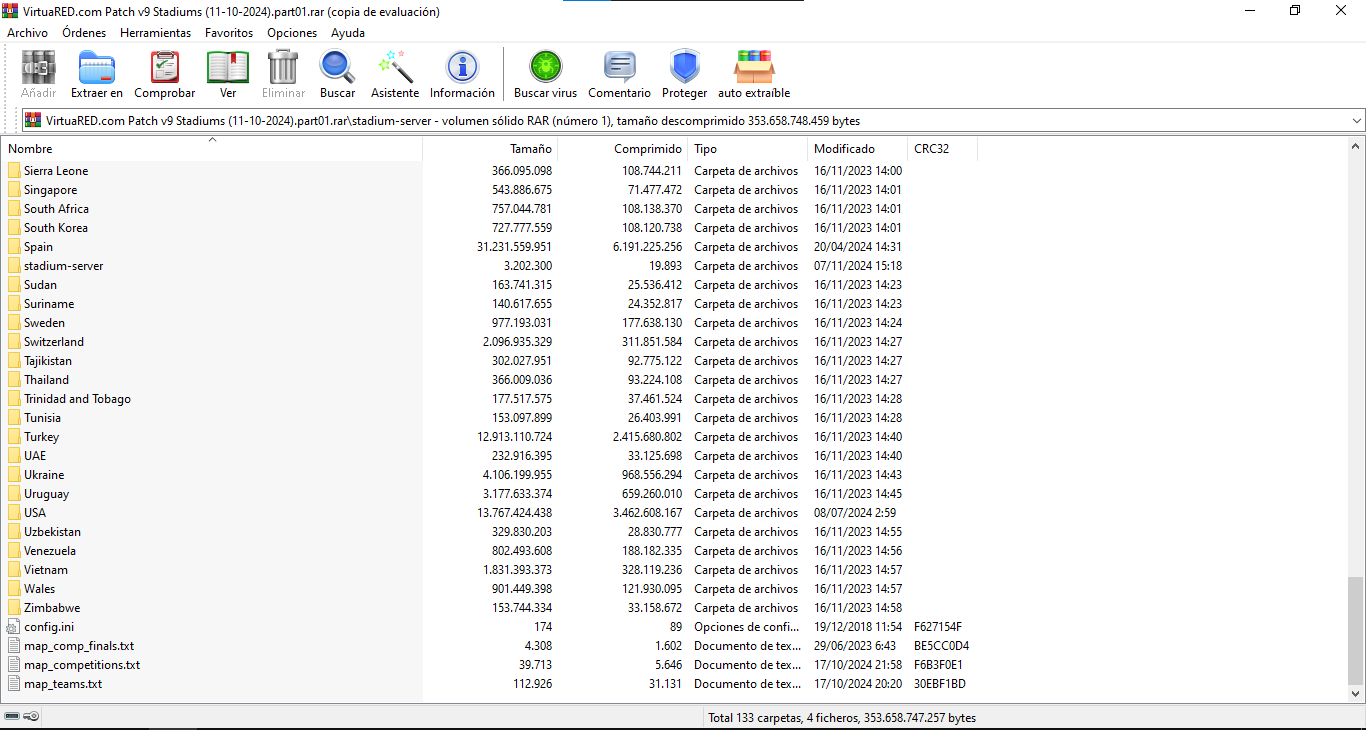This screenshot has width=1366, height=730.
Task: Click the drive and key status bar icon
Action: click(x=22, y=717)
